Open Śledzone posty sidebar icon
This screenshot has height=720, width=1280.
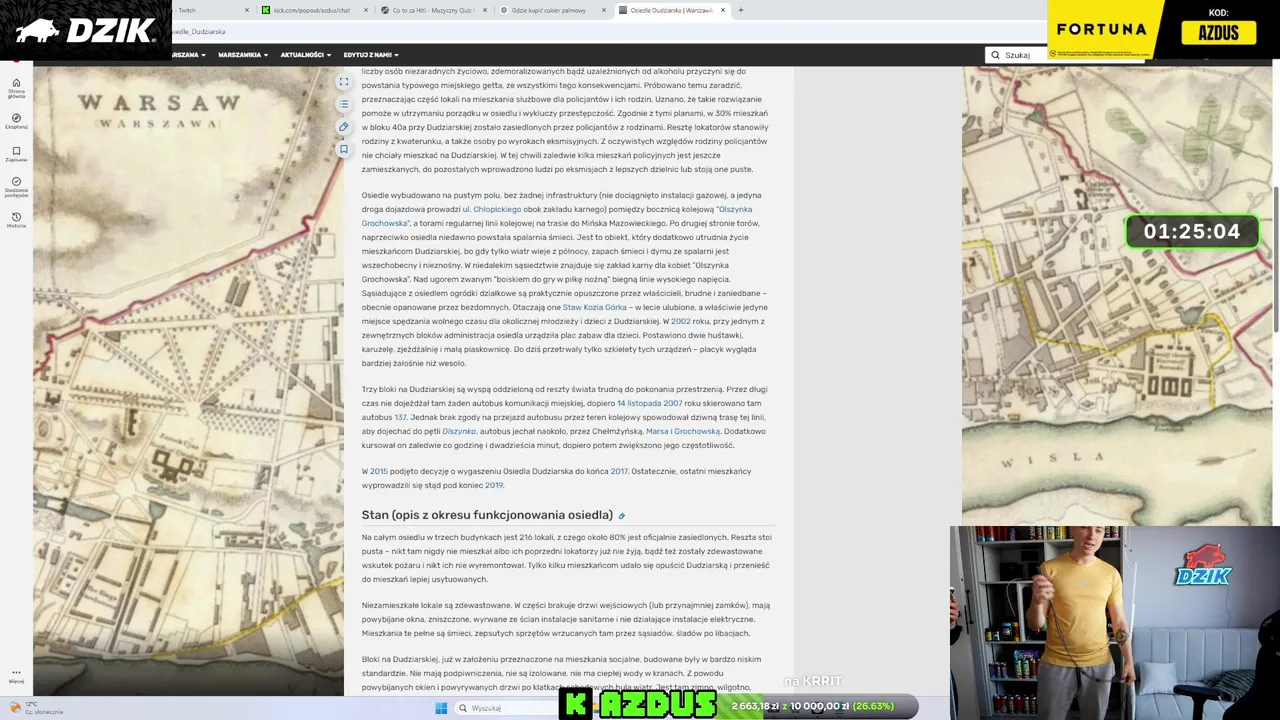click(x=16, y=186)
